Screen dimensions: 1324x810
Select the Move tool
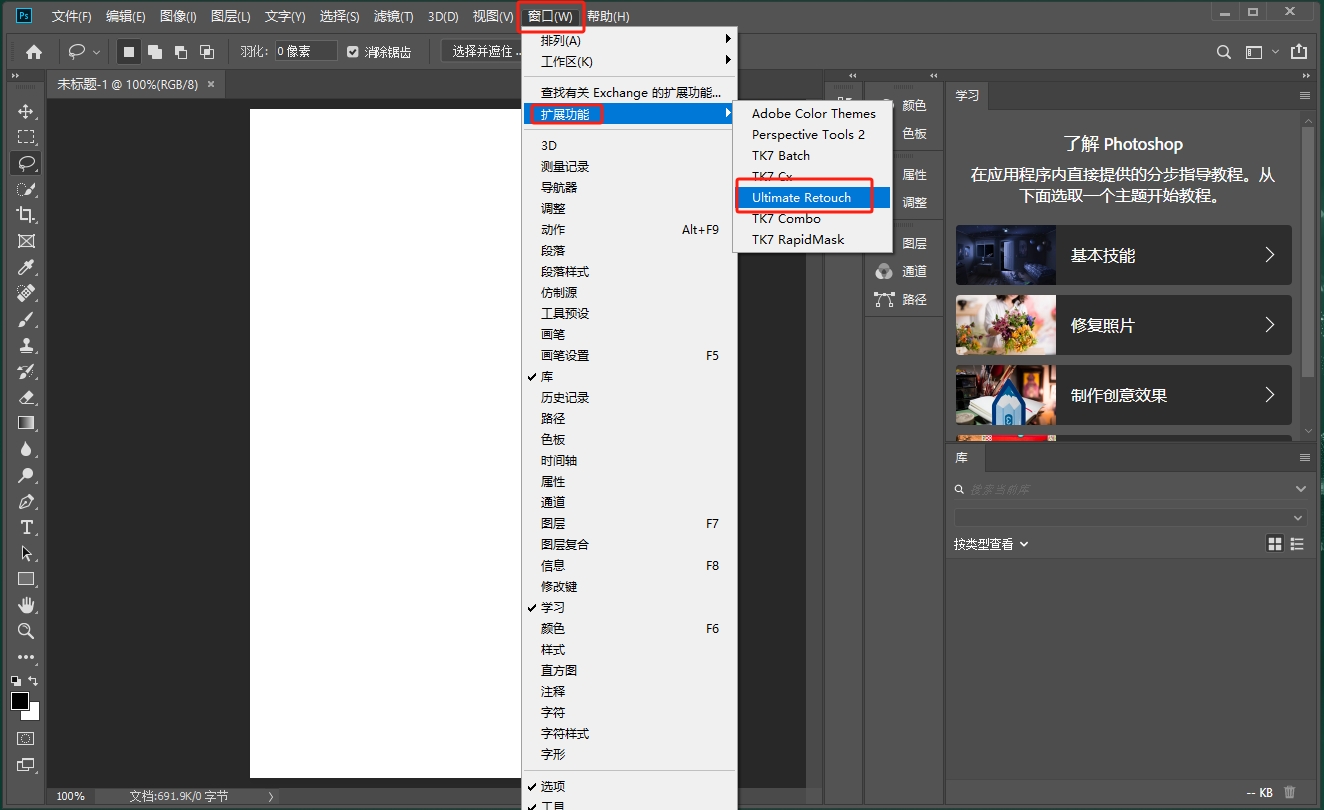(26, 111)
